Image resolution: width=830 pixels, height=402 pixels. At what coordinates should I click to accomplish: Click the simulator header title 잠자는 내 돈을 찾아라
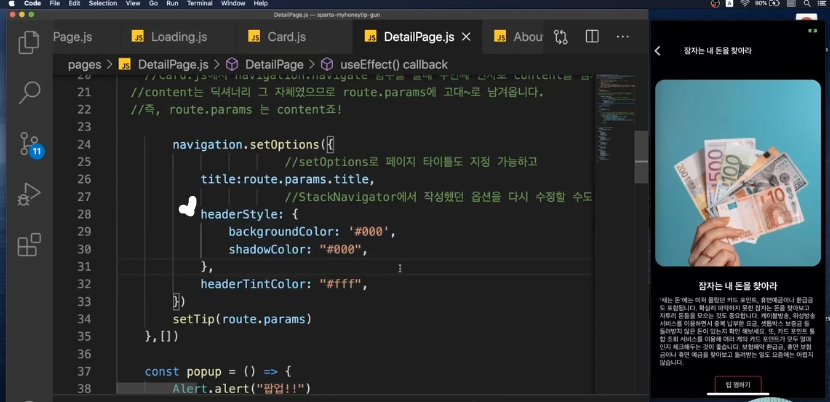coord(717,51)
